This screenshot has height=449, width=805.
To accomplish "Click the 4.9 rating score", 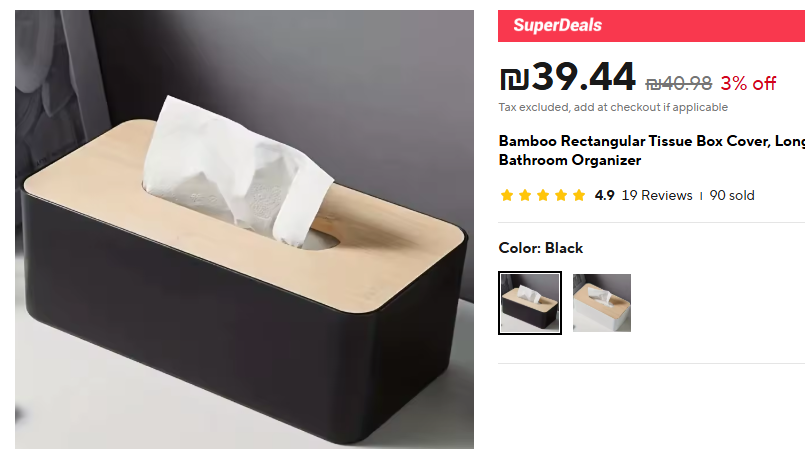I will pos(604,196).
